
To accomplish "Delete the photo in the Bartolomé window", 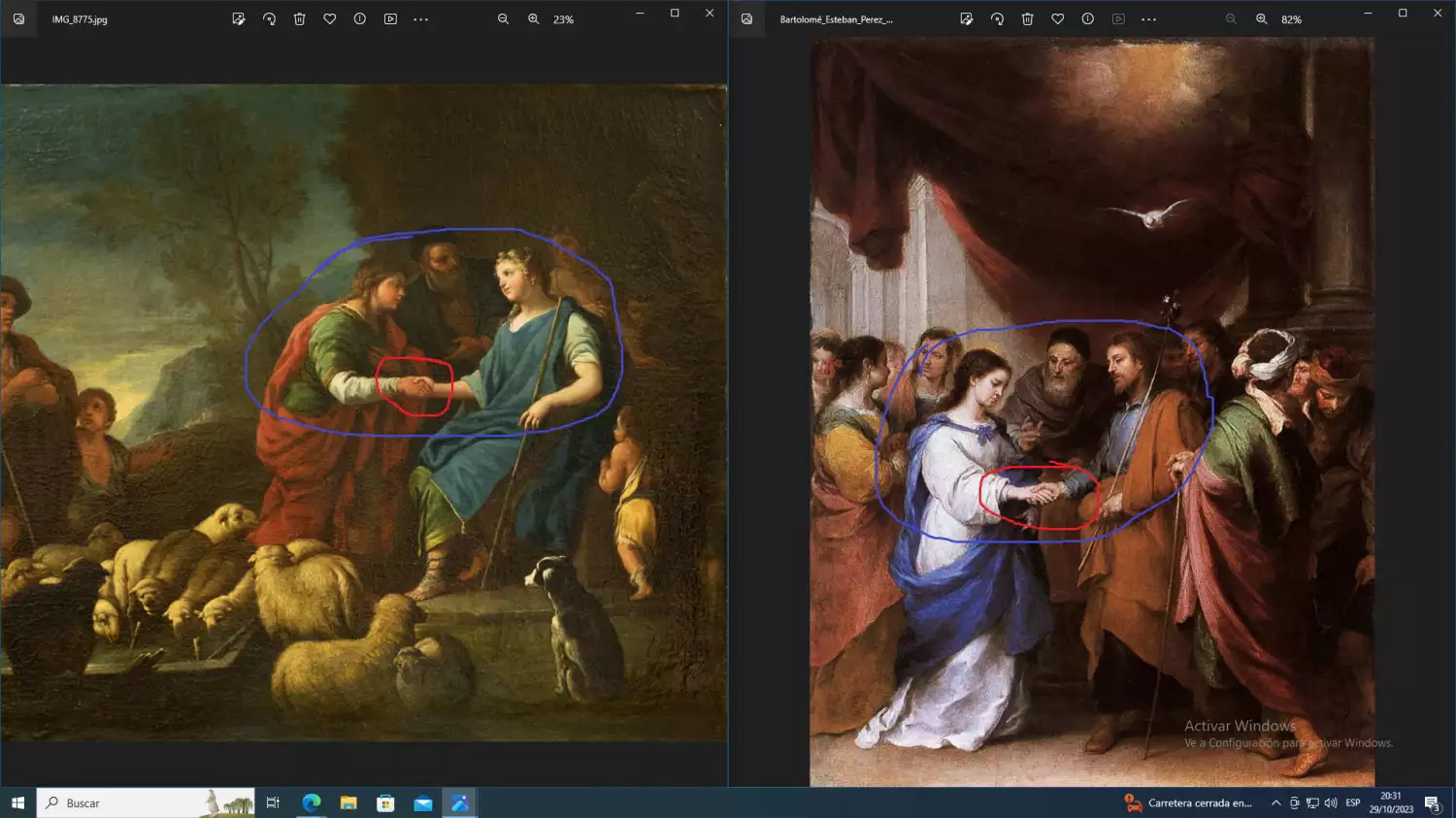I will pyautogui.click(x=1028, y=19).
